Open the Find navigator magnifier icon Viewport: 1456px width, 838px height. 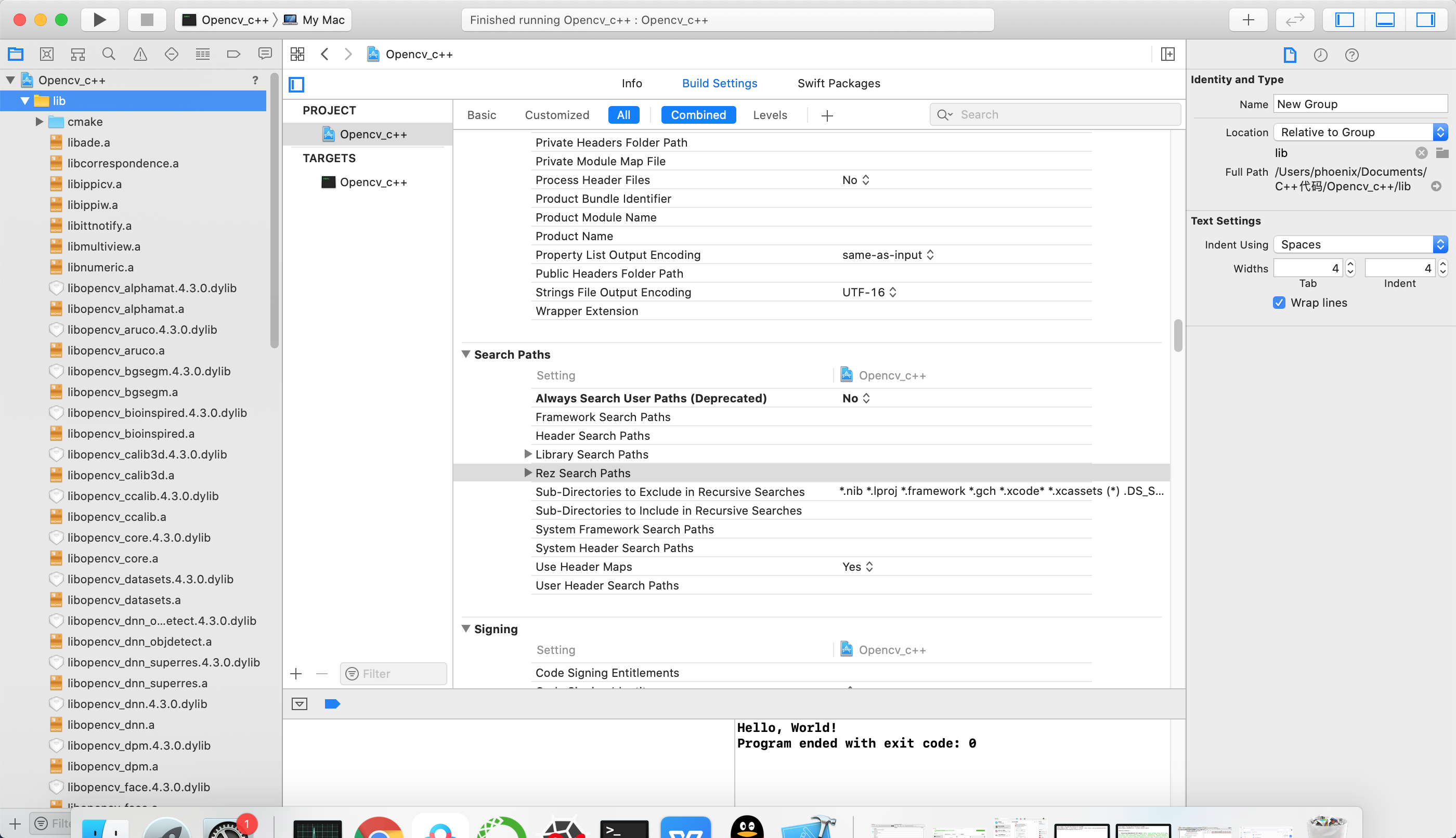tap(108, 54)
